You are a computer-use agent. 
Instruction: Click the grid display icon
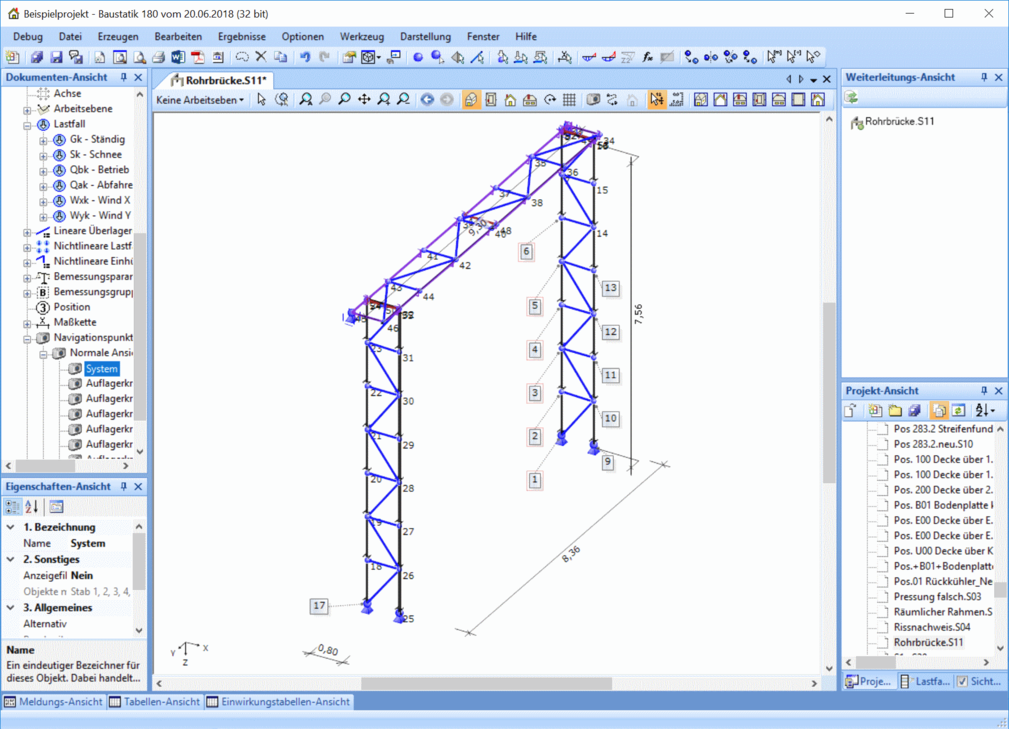tap(569, 100)
